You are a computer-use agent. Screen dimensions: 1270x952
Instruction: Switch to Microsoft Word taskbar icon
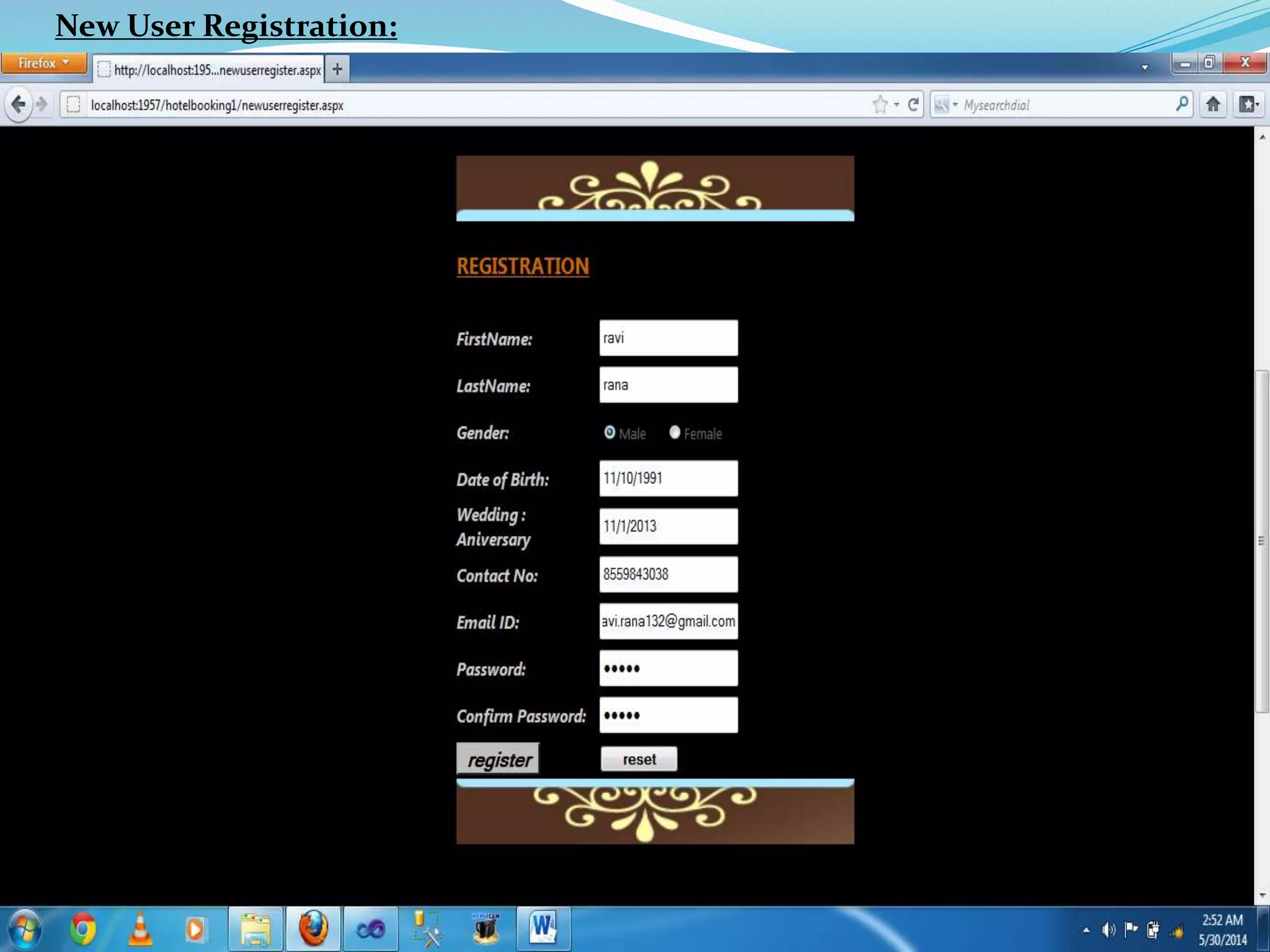click(543, 929)
